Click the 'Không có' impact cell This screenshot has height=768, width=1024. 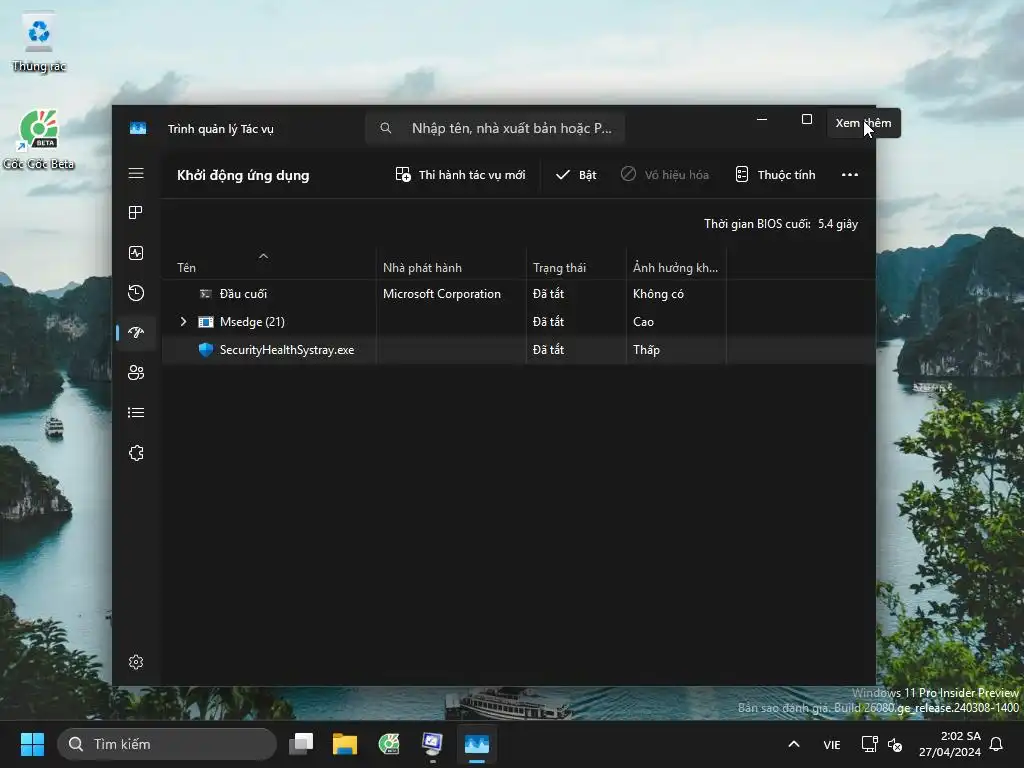658,294
